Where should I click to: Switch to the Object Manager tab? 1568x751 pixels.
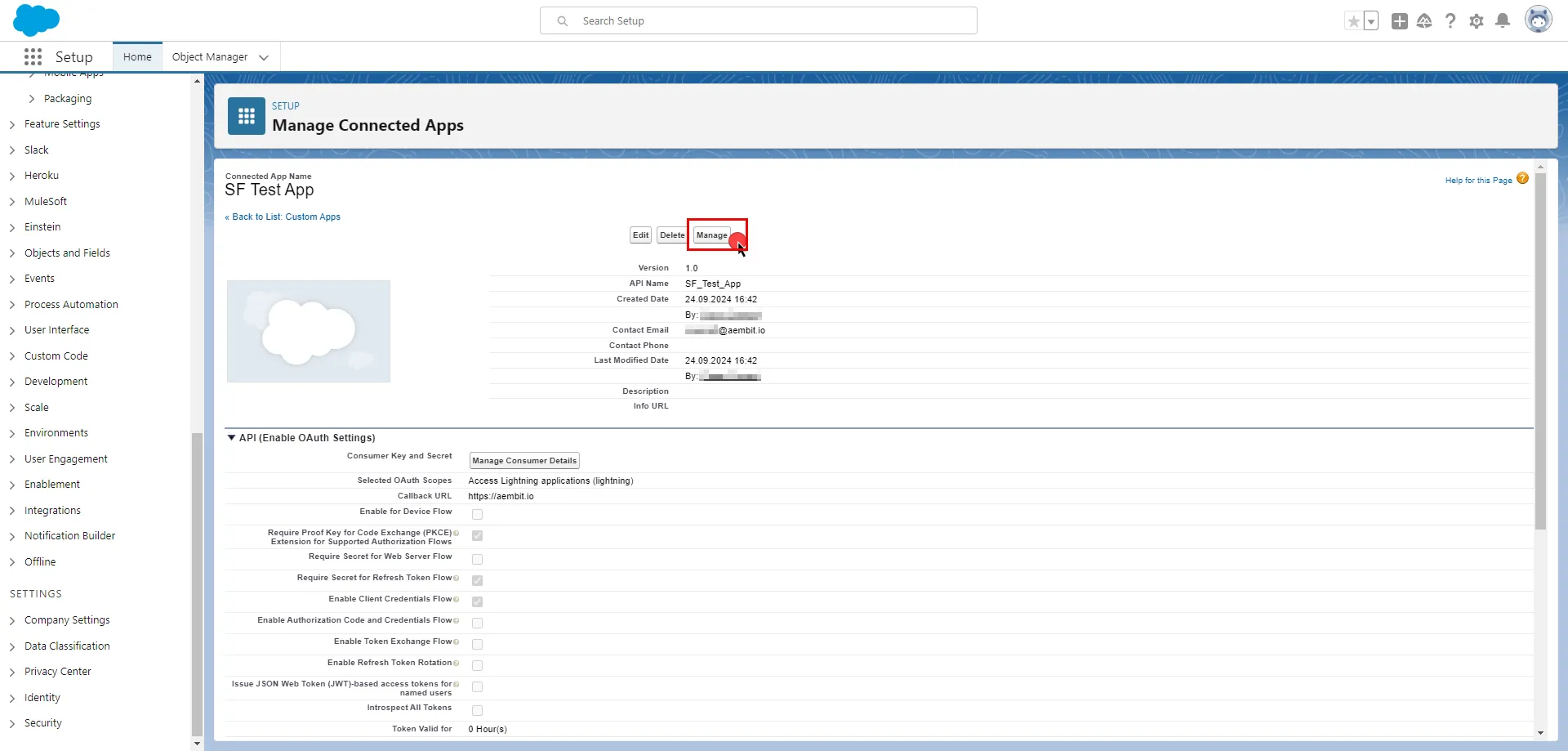210,57
